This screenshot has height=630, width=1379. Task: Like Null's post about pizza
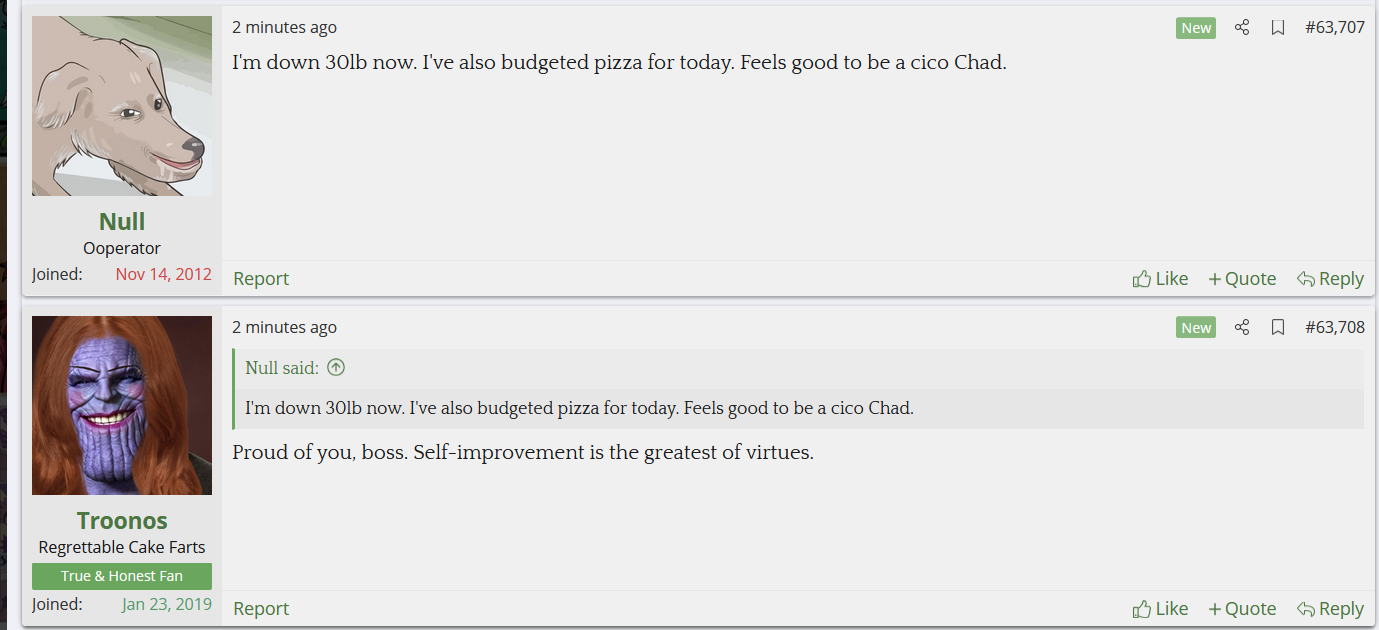(x=1160, y=279)
